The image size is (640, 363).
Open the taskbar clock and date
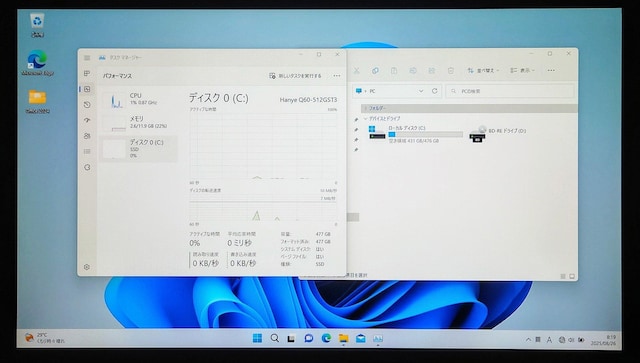(x=604, y=340)
